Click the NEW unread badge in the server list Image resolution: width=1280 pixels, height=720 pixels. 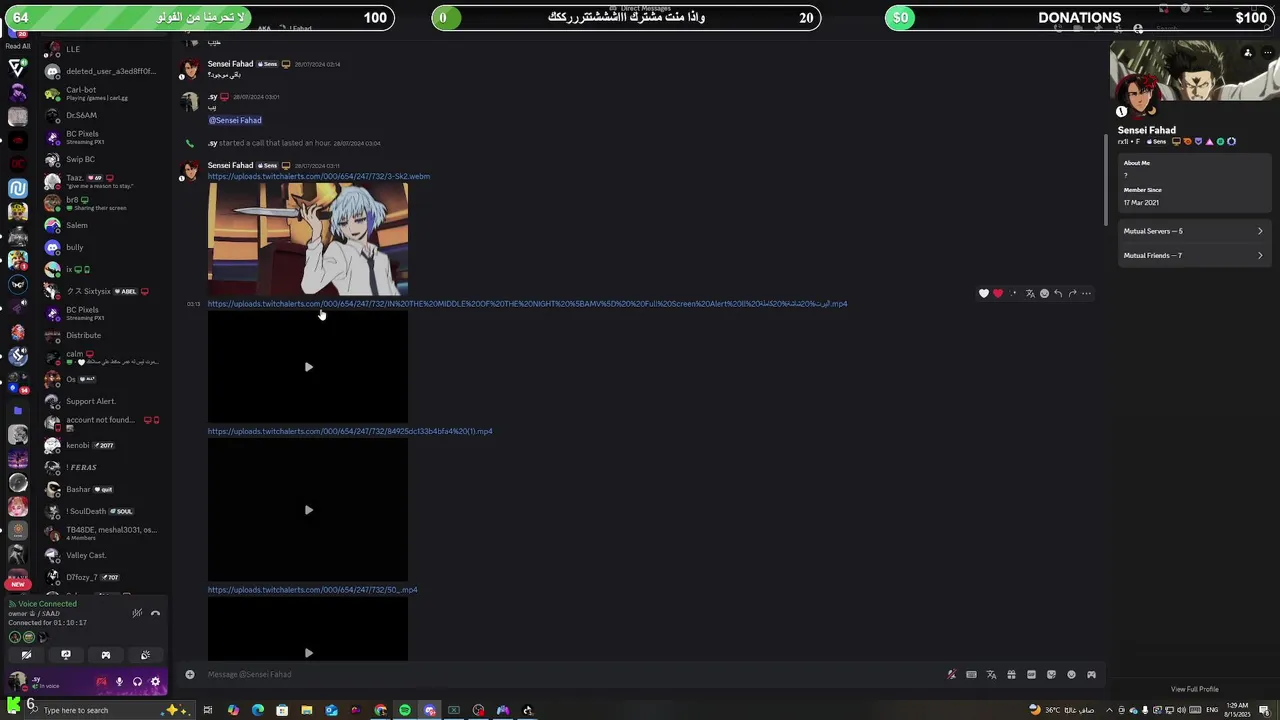(x=18, y=584)
